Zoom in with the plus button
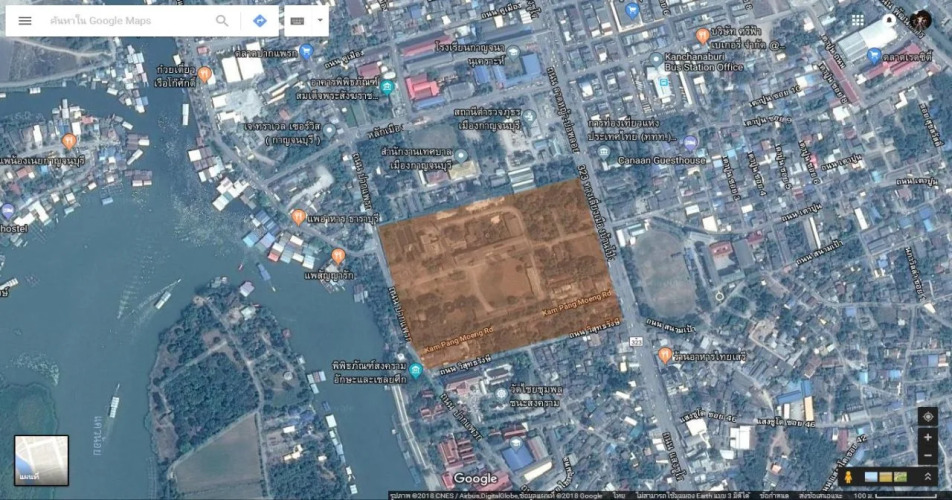The height and width of the screenshot is (500, 952). [x=927, y=437]
